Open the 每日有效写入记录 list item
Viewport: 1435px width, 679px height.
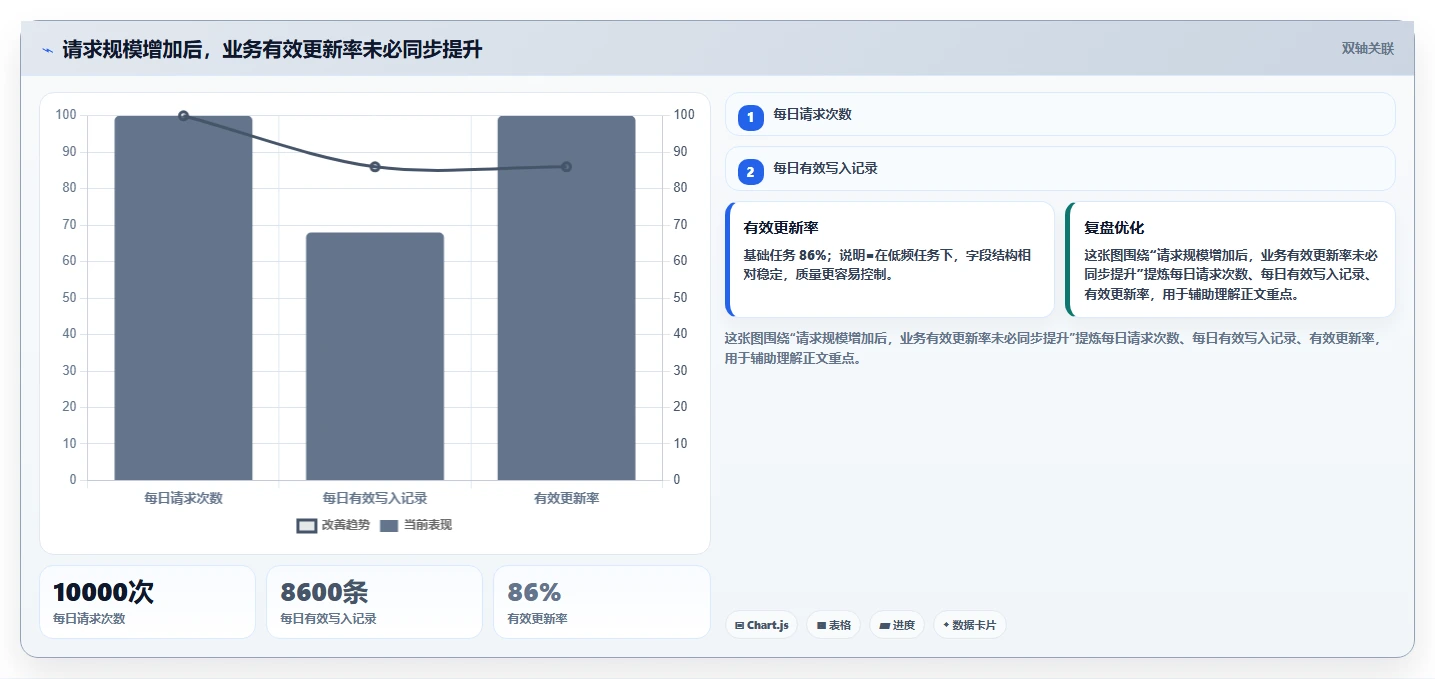pos(1060,168)
